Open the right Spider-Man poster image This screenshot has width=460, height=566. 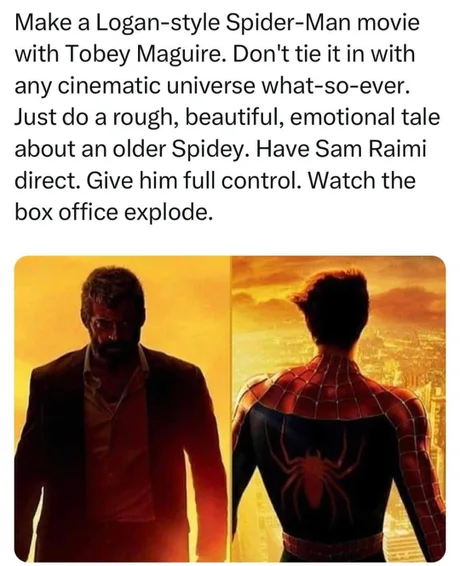coord(338,408)
